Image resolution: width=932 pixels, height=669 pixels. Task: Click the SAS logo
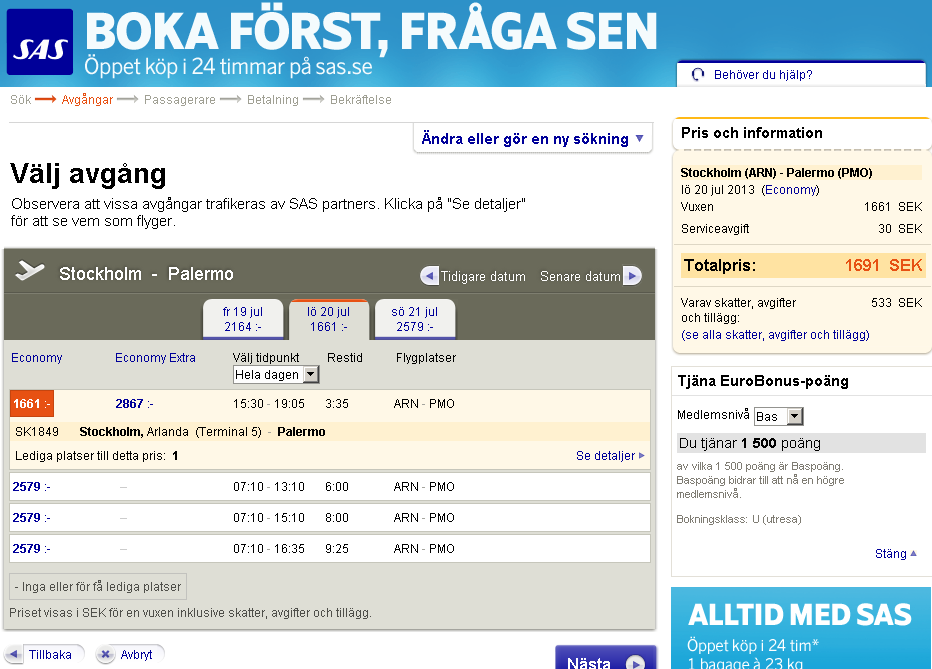coord(40,42)
